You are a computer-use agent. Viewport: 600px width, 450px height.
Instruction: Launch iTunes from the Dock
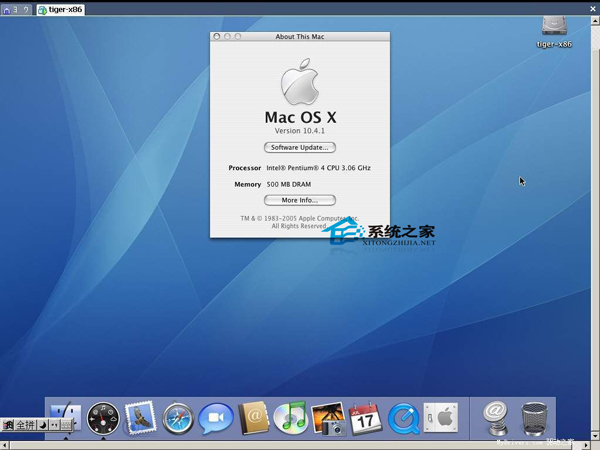(x=290, y=417)
